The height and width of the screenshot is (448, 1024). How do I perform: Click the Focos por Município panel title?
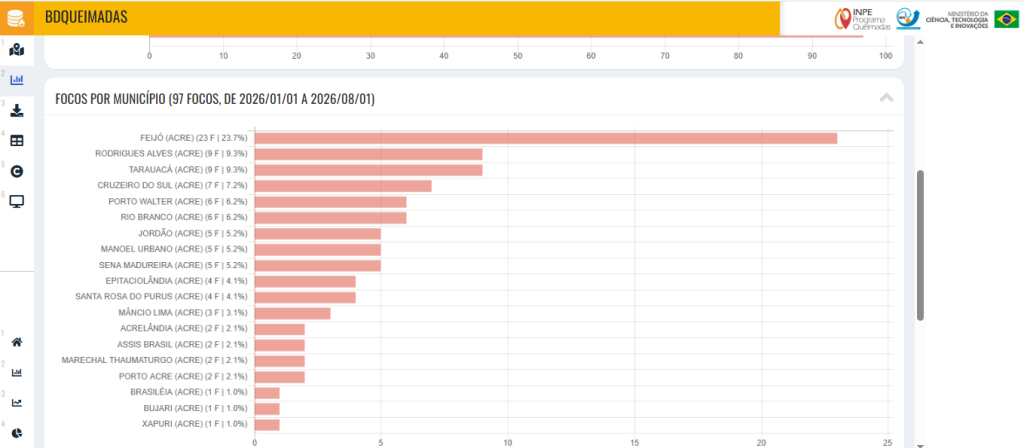pos(215,99)
